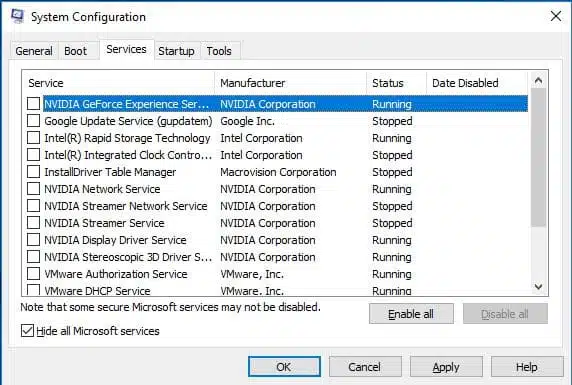Switch to the General tab
The height and width of the screenshot is (385, 572).
[x=34, y=51]
